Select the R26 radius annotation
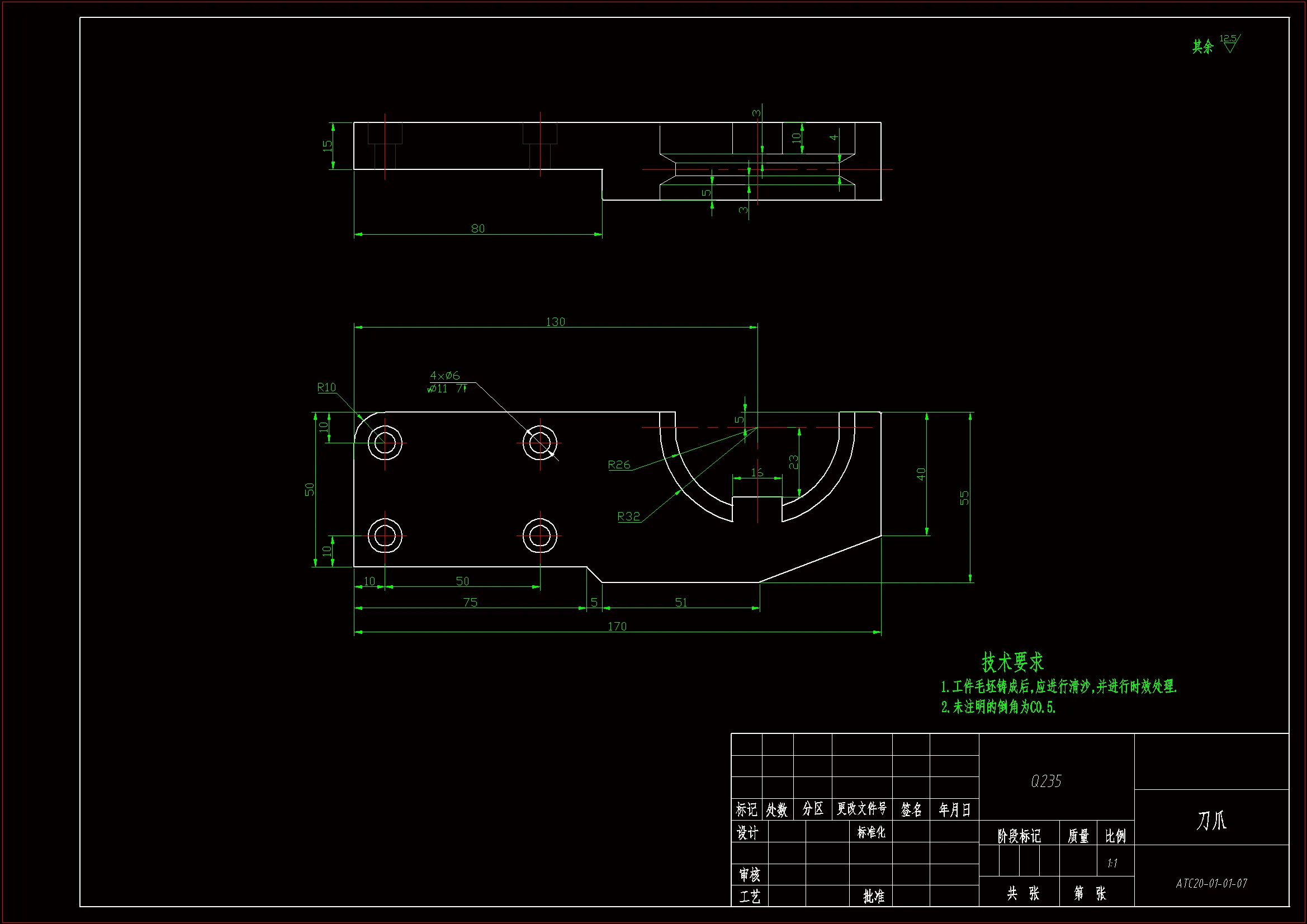The image size is (1307, 924). [619, 465]
